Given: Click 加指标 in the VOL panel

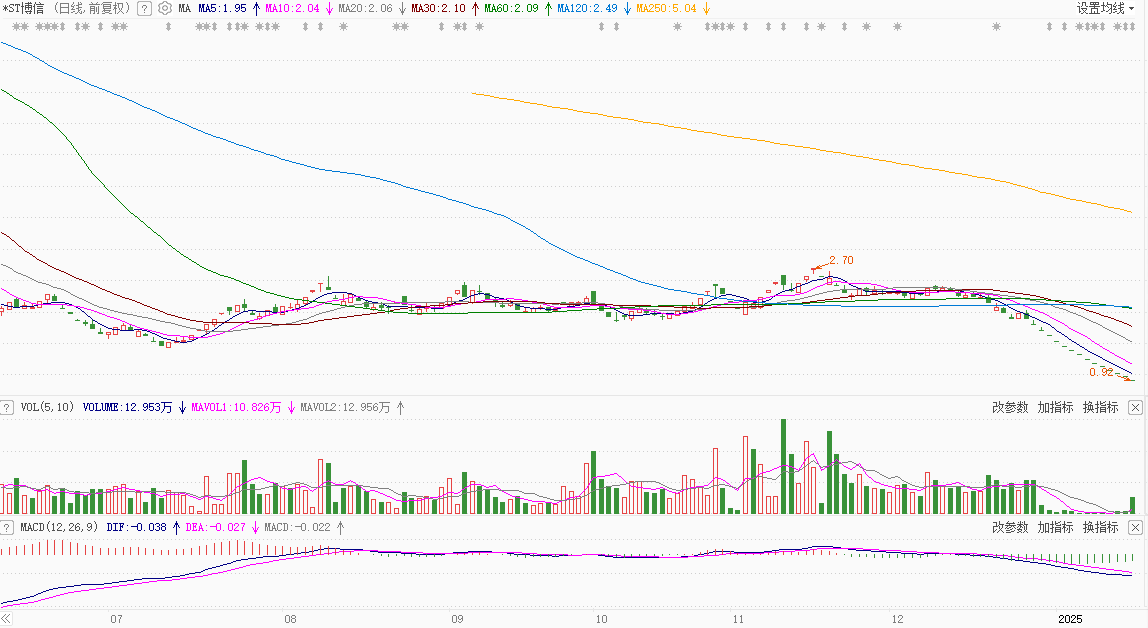Looking at the screenshot, I should (x=1055, y=408).
